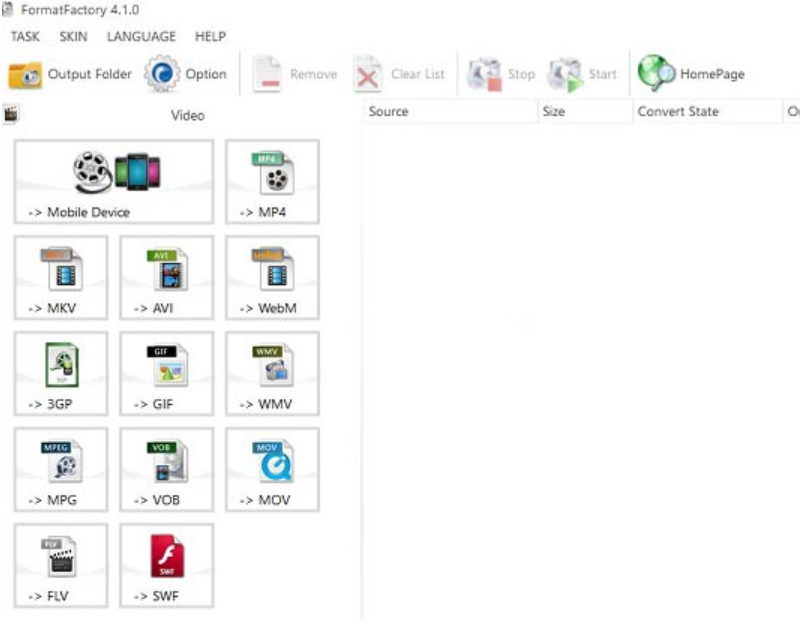This screenshot has height=628, width=800.
Task: Open the TASK menu
Action: tap(25, 37)
